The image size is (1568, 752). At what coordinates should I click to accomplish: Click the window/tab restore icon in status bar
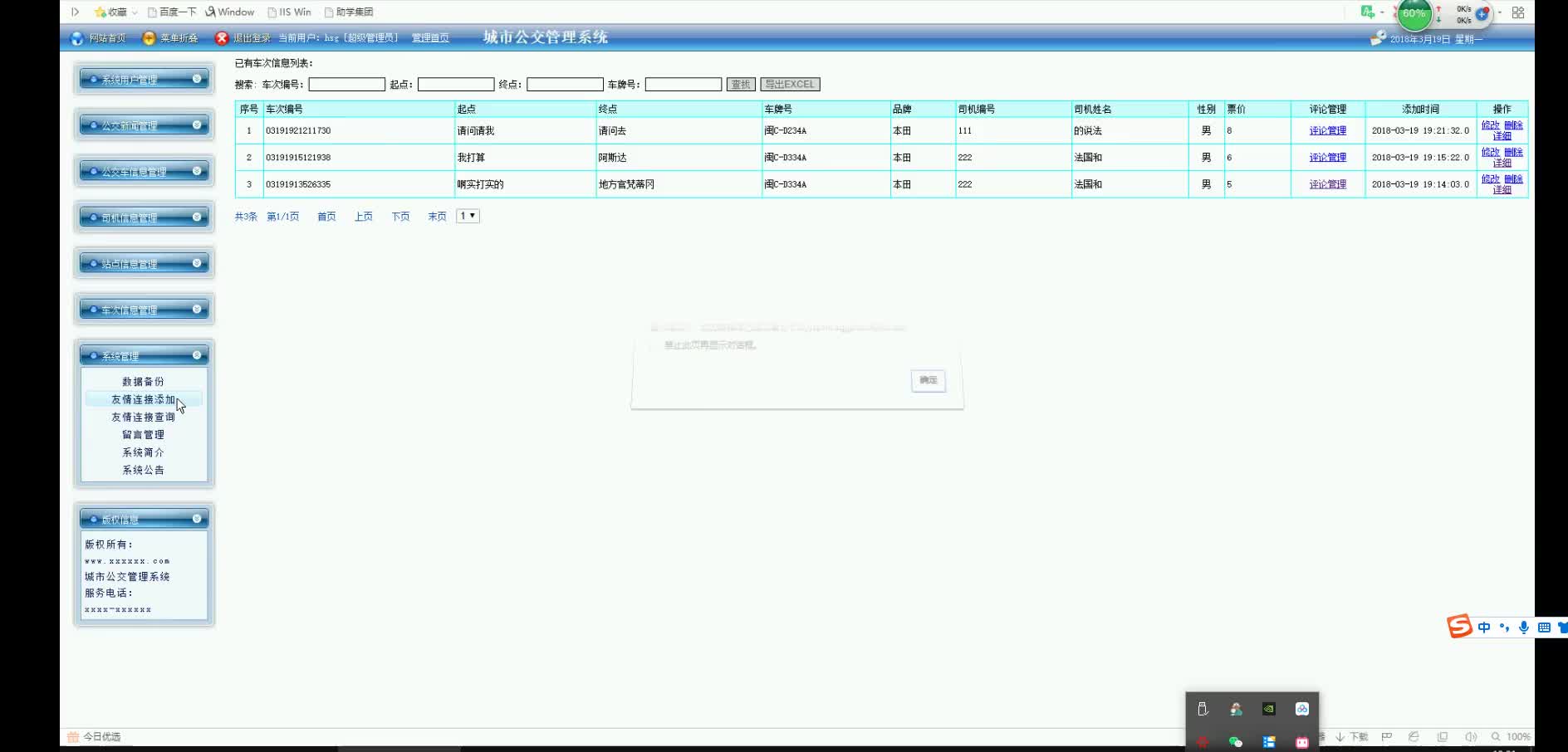[1443, 736]
